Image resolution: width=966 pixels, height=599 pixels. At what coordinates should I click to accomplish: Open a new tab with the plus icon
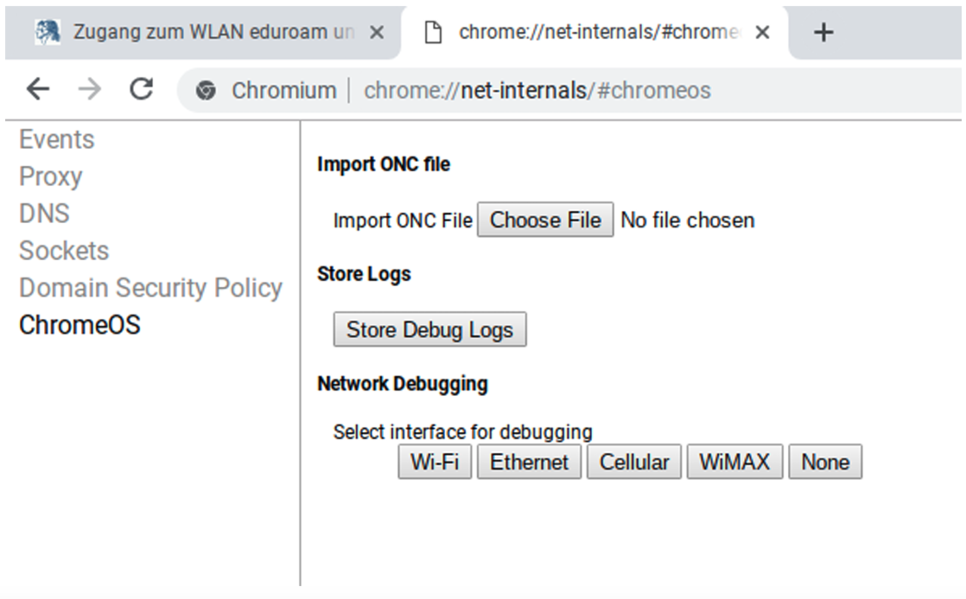tap(823, 32)
